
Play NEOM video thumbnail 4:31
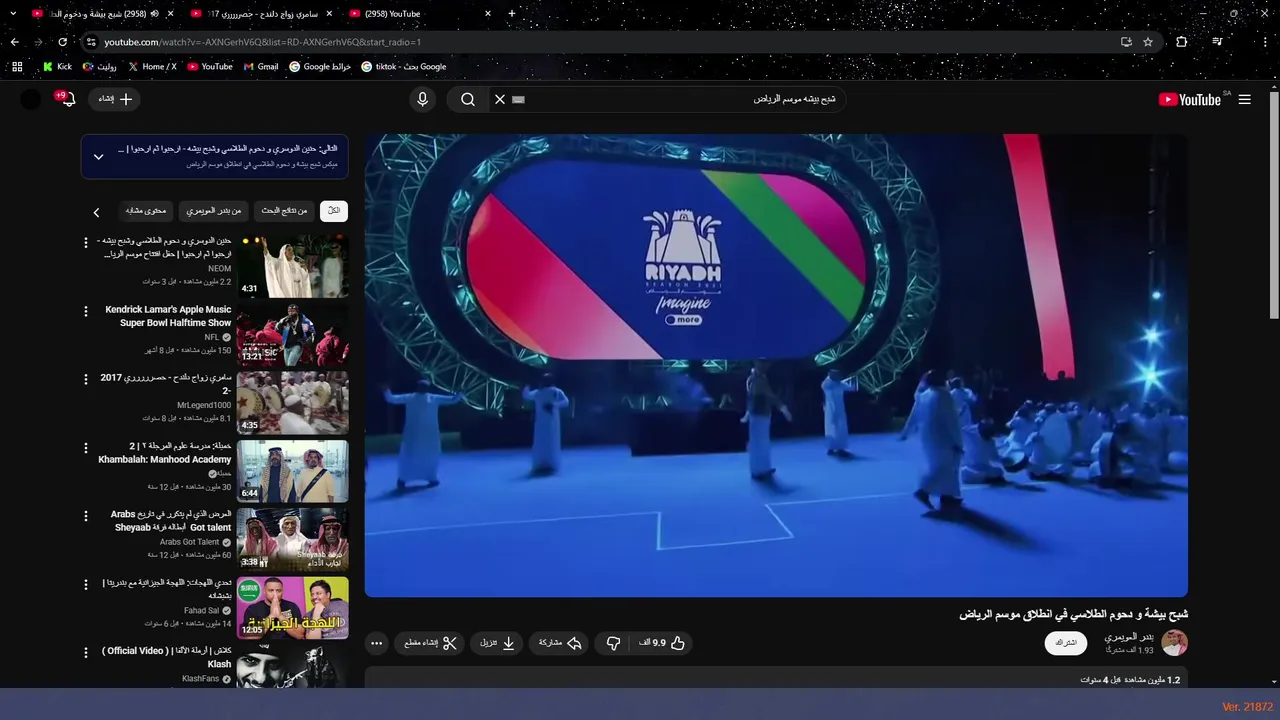click(293, 266)
